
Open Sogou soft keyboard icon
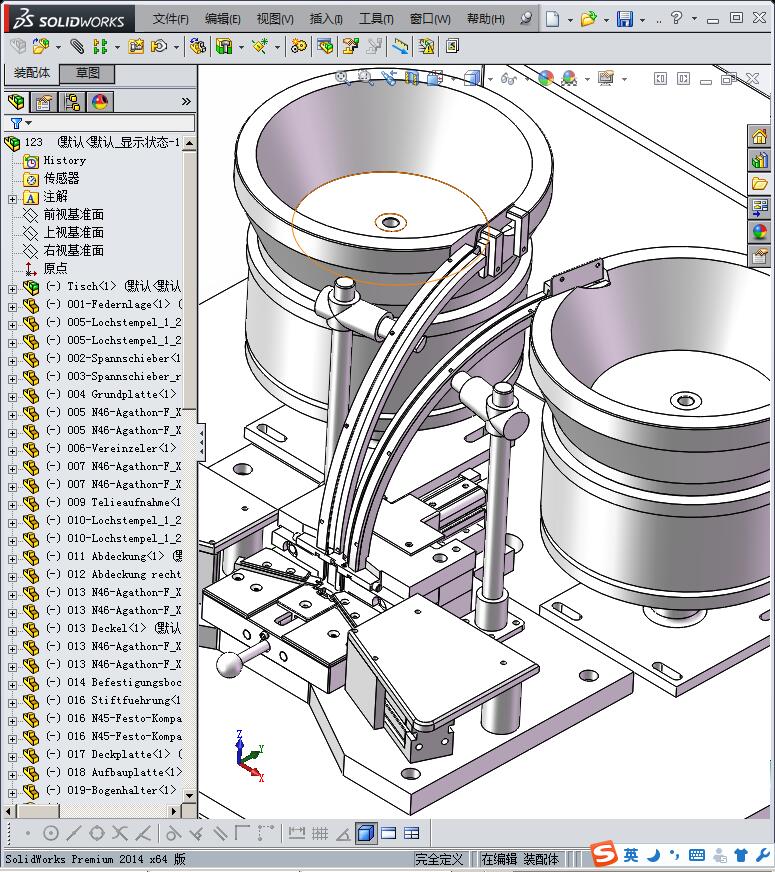697,855
